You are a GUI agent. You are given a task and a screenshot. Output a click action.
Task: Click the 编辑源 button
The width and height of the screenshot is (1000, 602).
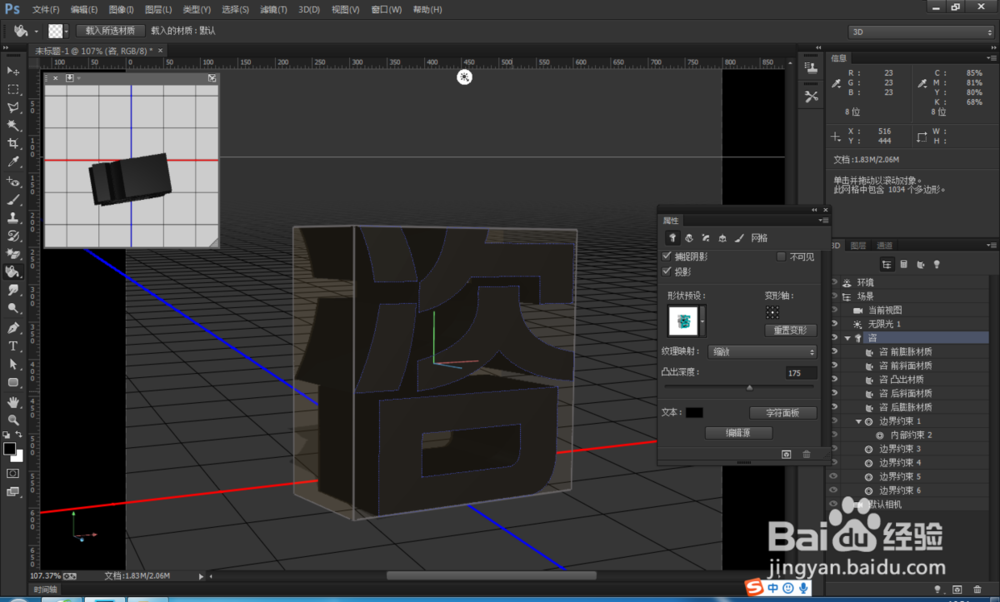point(738,433)
